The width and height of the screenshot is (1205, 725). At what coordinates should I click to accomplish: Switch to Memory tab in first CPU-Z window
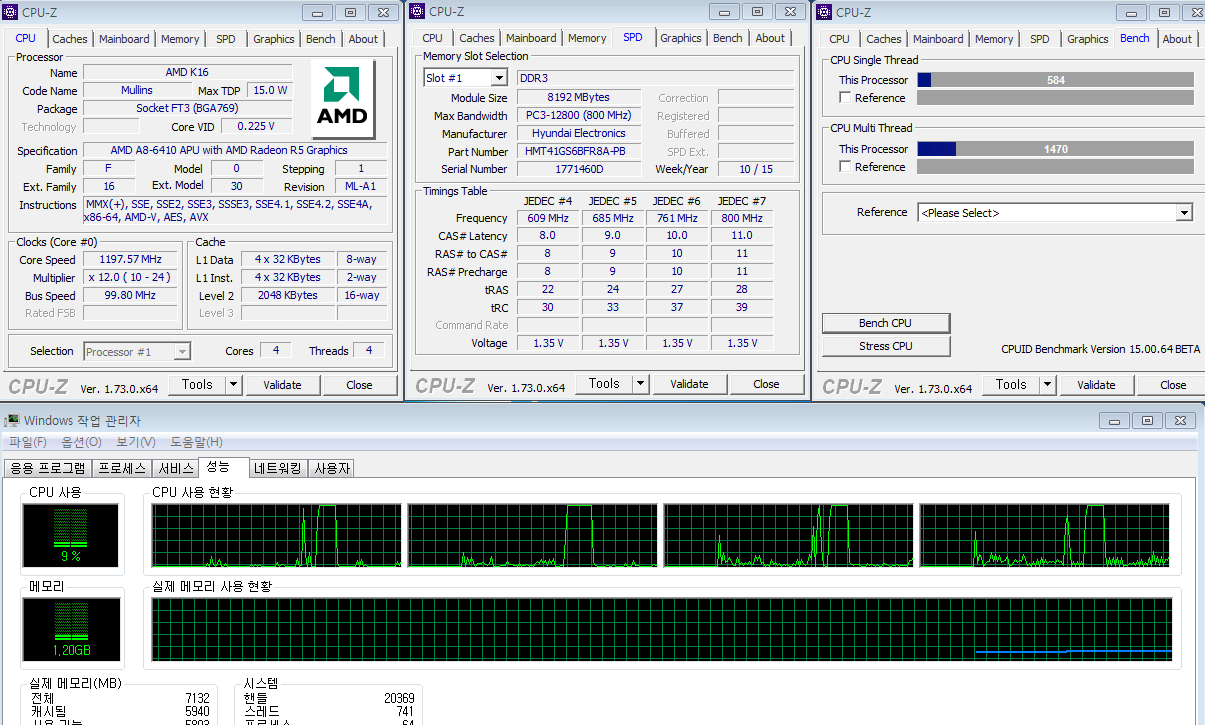coord(180,39)
